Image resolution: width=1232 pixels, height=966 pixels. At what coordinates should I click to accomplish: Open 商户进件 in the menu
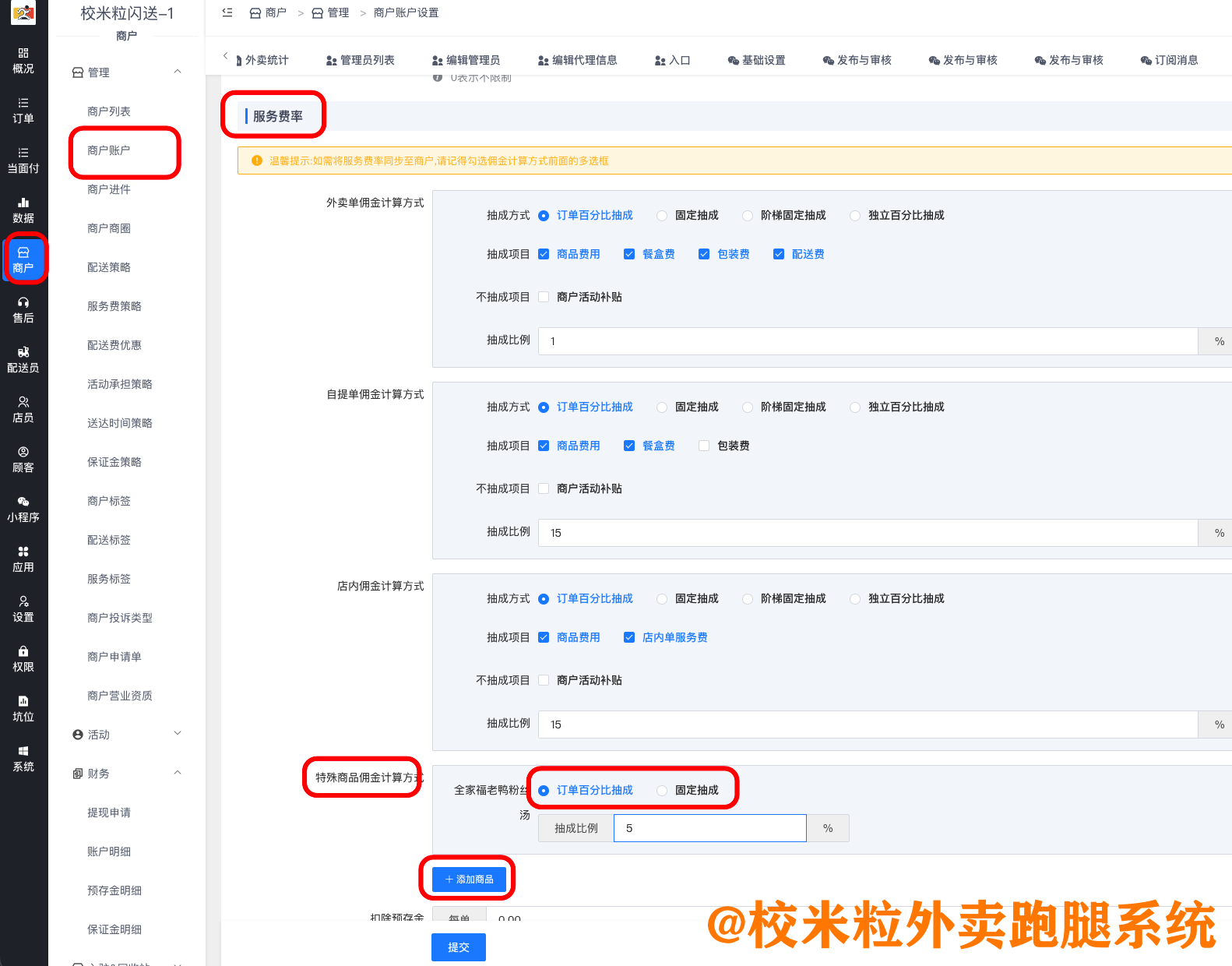[109, 189]
